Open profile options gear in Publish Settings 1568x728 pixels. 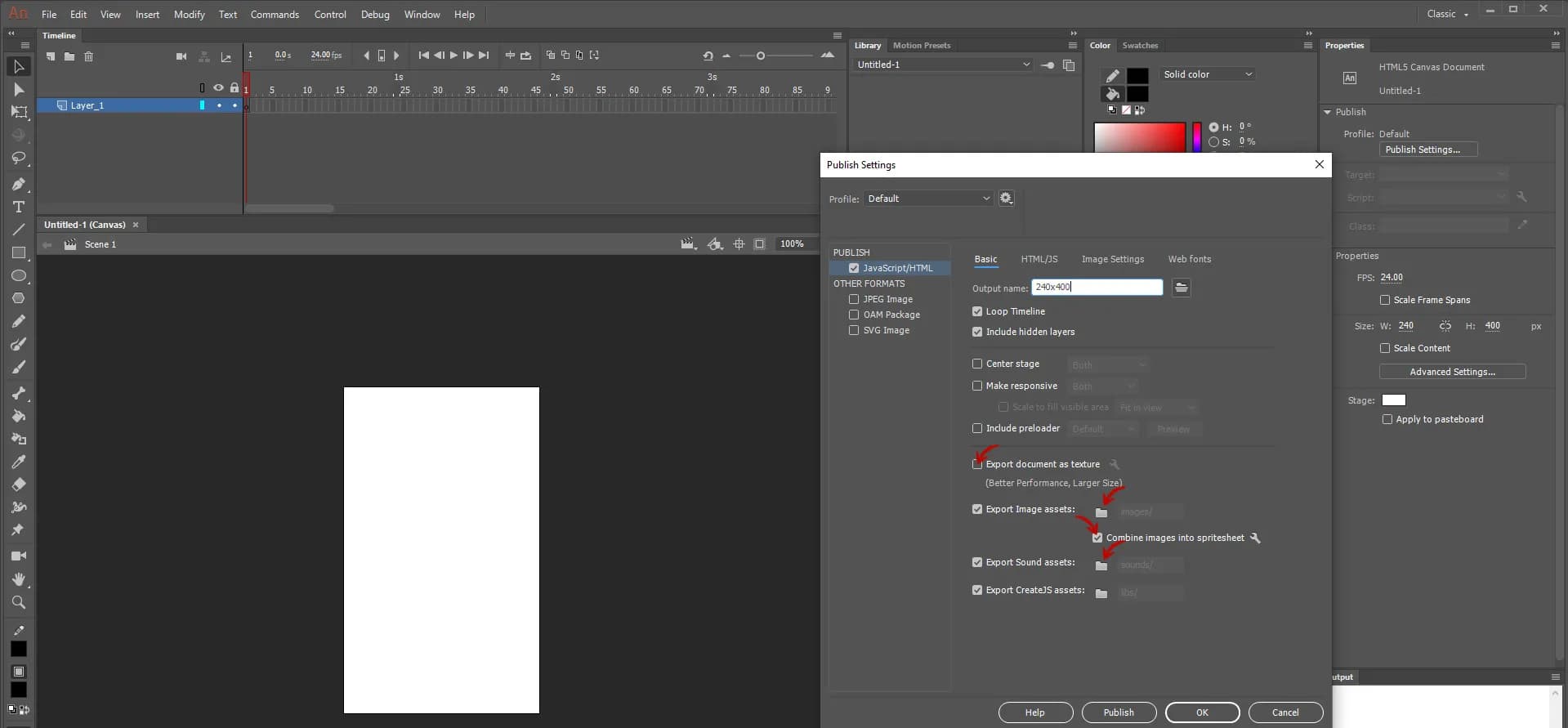[x=1006, y=199]
